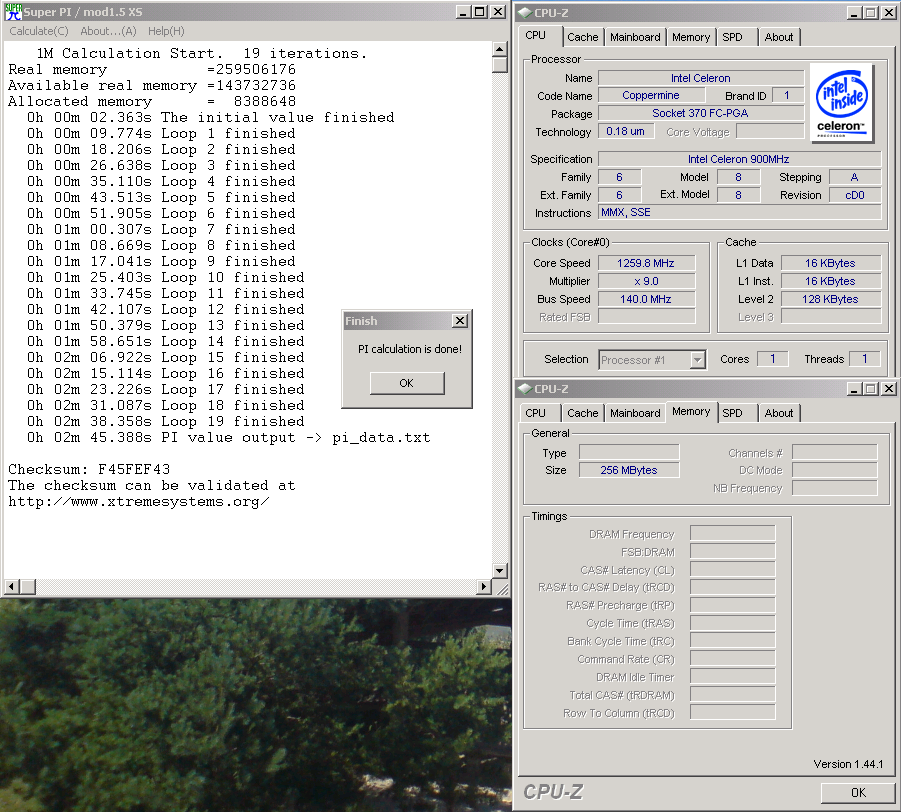This screenshot has height=812, width=901.
Task: Click the '1M Calculation Start' line
Action: click(202, 53)
